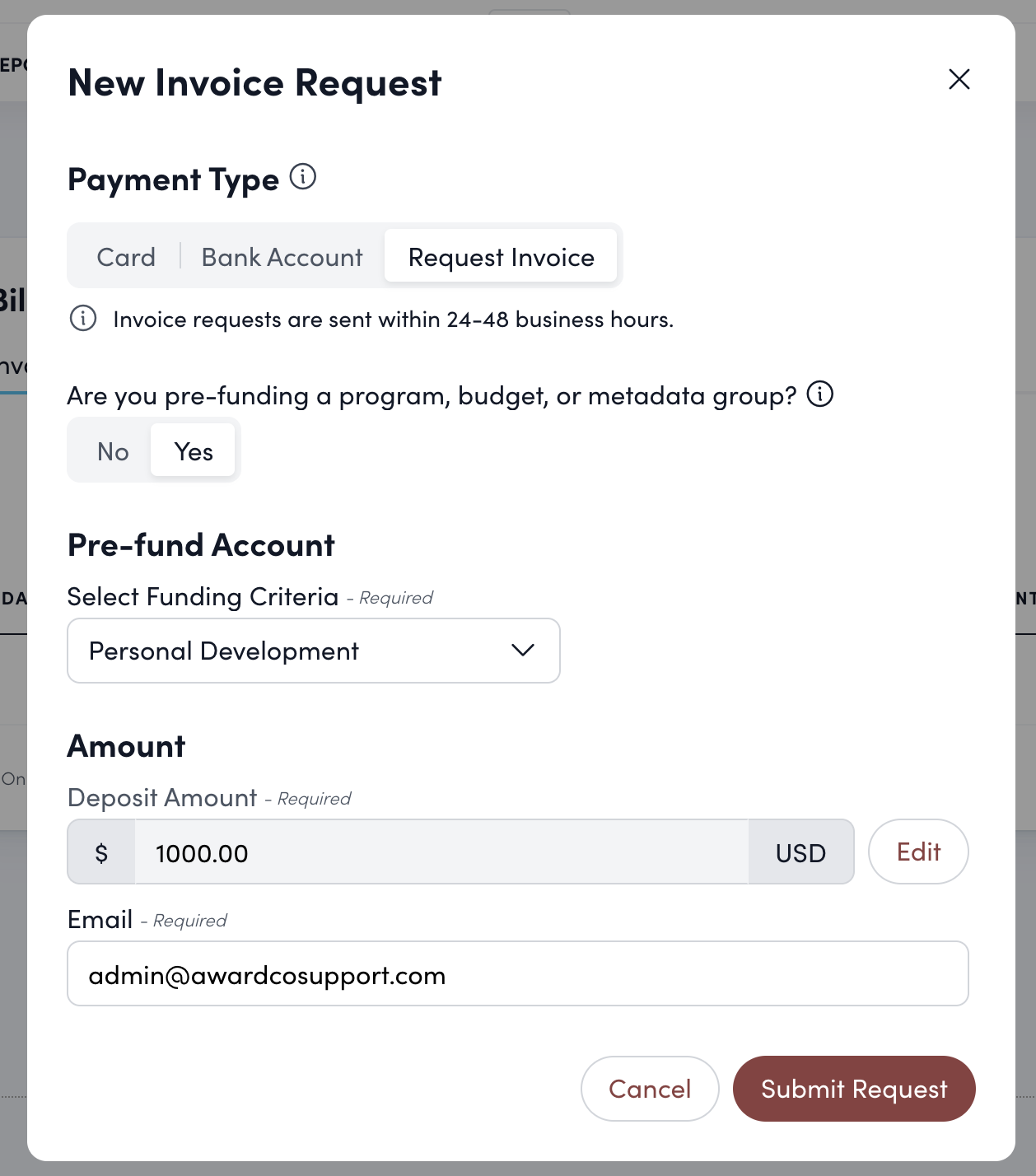The width and height of the screenshot is (1036, 1176).
Task: Click the USD currency label
Action: coord(800,852)
